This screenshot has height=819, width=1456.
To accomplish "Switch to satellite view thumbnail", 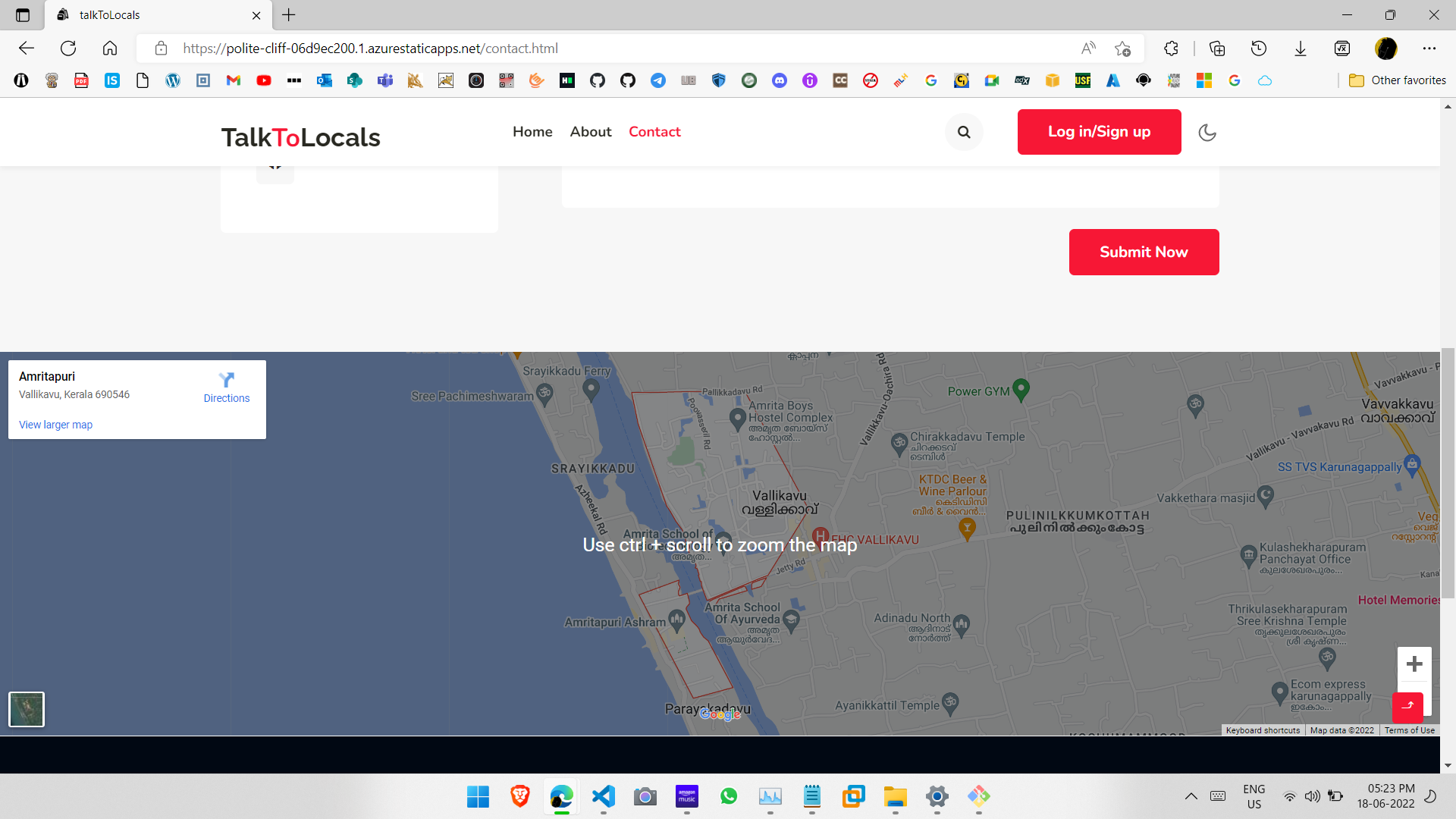I will (x=27, y=709).
